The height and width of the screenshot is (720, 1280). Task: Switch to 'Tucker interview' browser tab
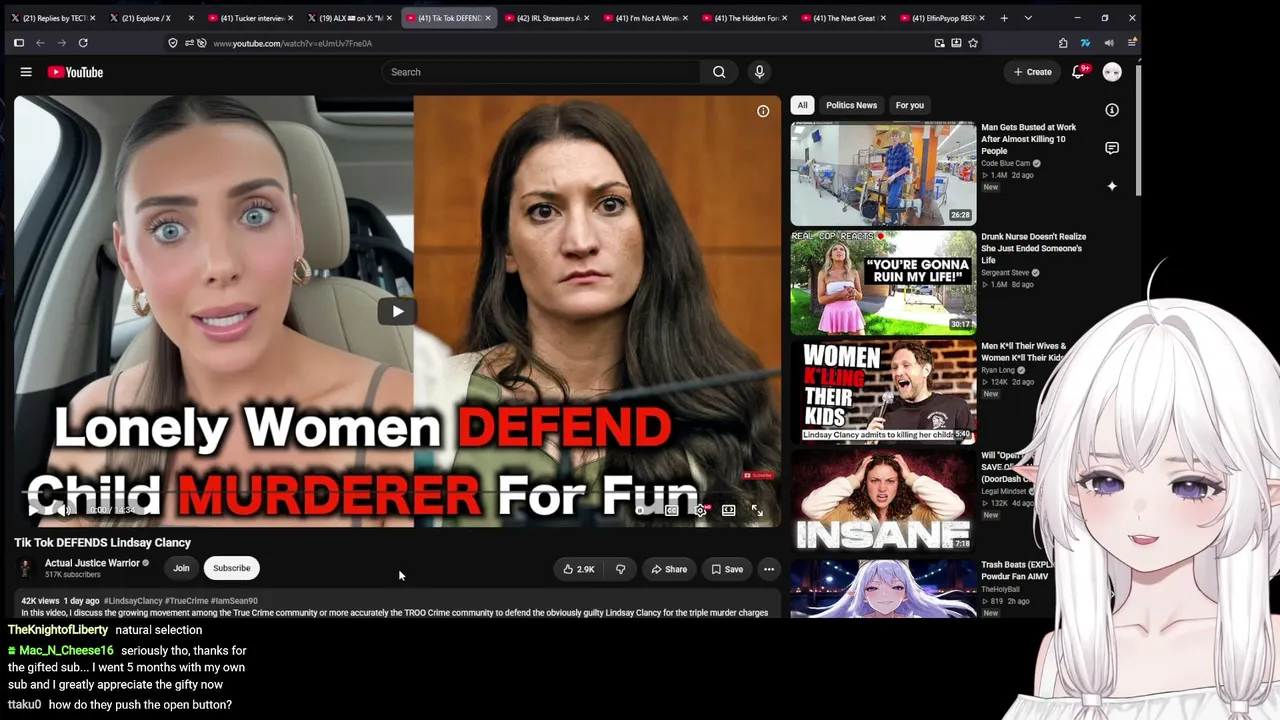point(250,18)
